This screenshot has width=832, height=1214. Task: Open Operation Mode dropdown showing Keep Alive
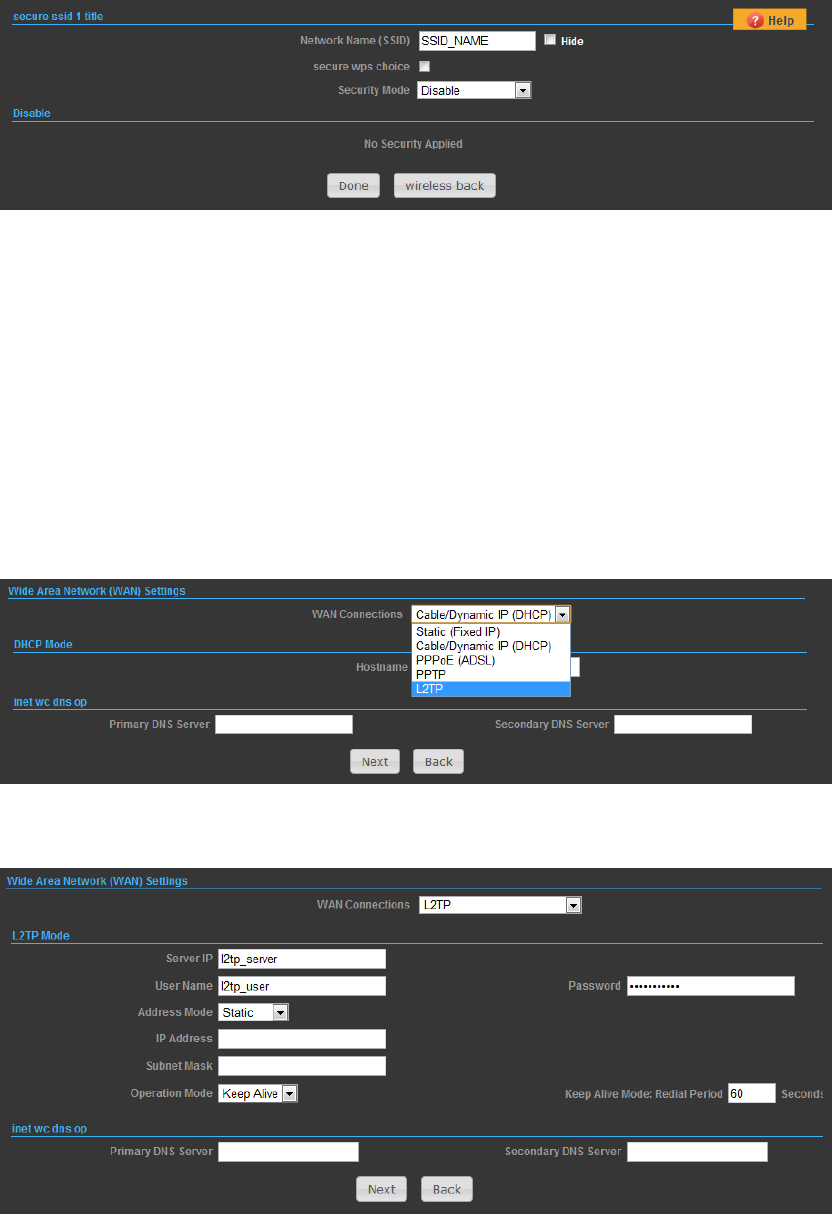258,1094
